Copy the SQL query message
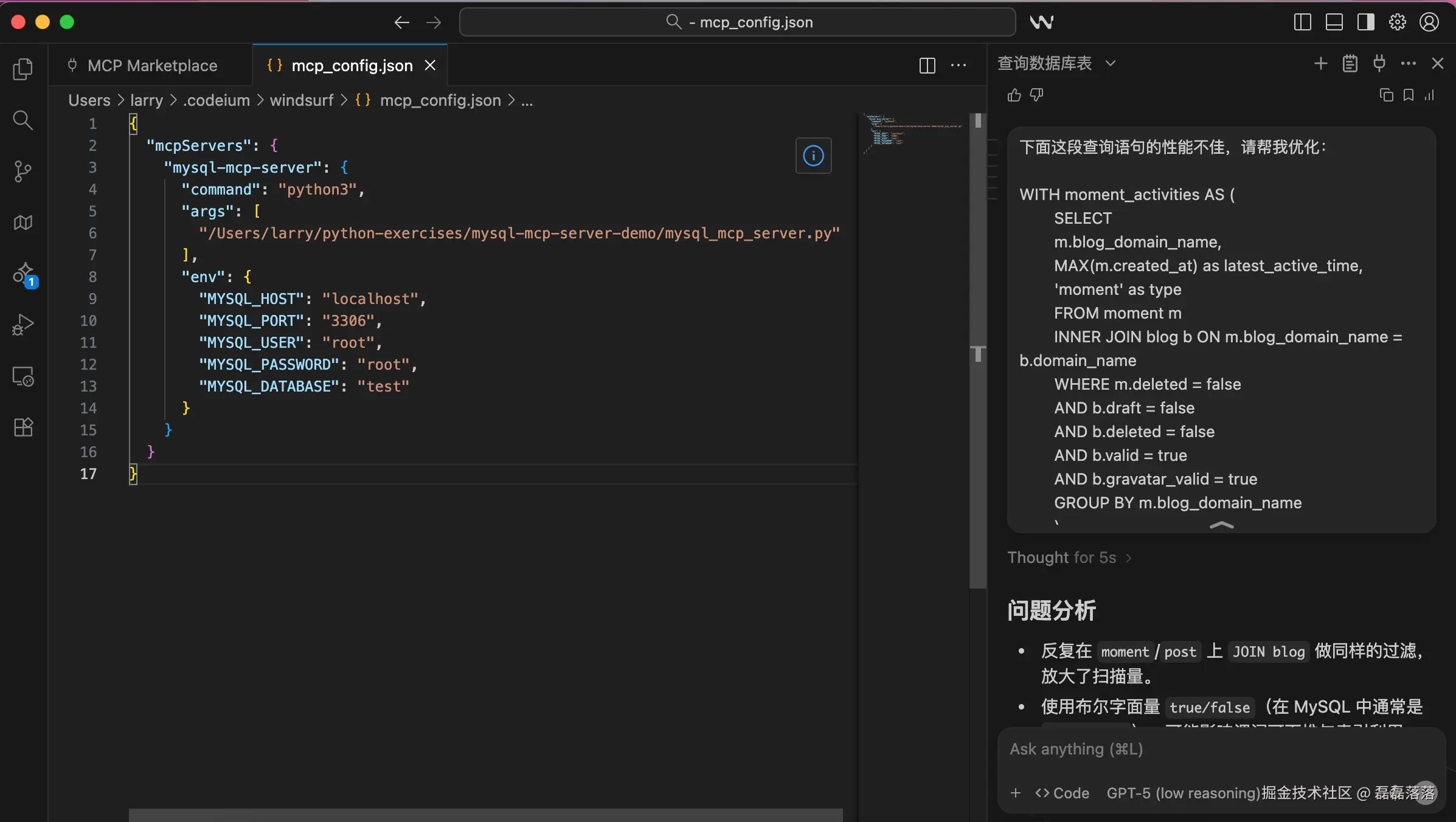Image resolution: width=1456 pixels, height=822 pixels. 1386,95
